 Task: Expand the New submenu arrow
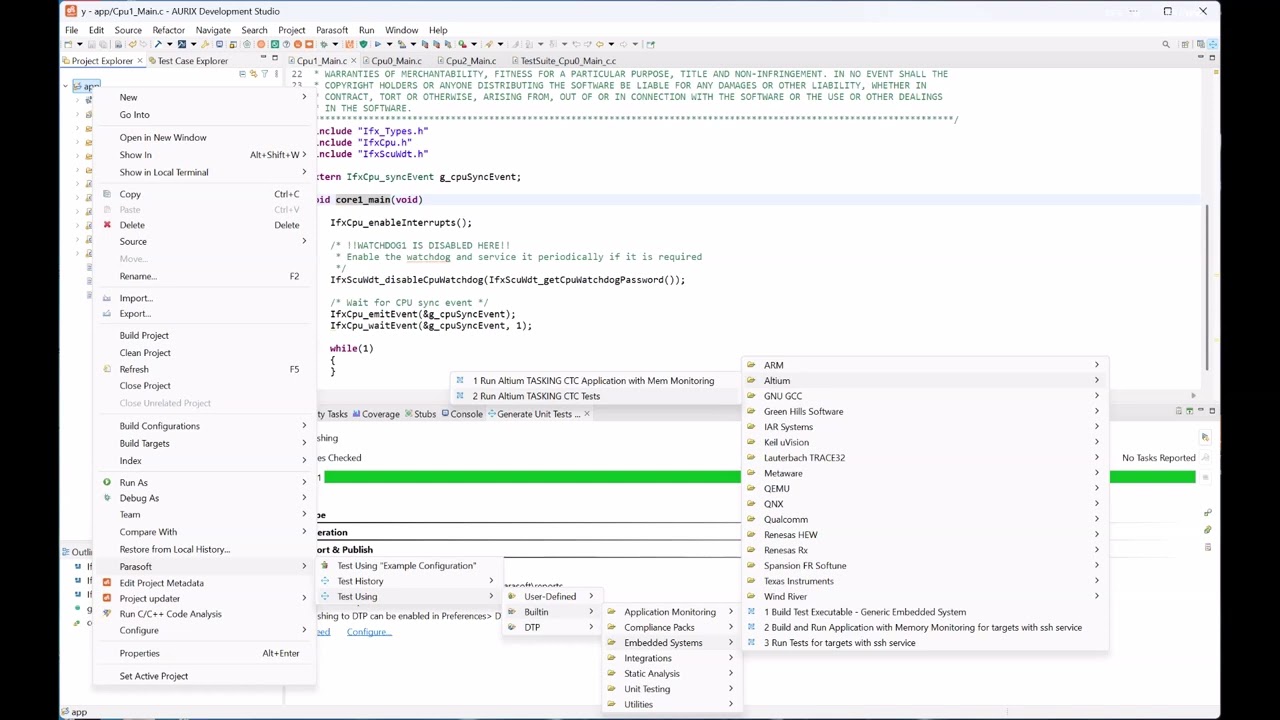coord(304,97)
